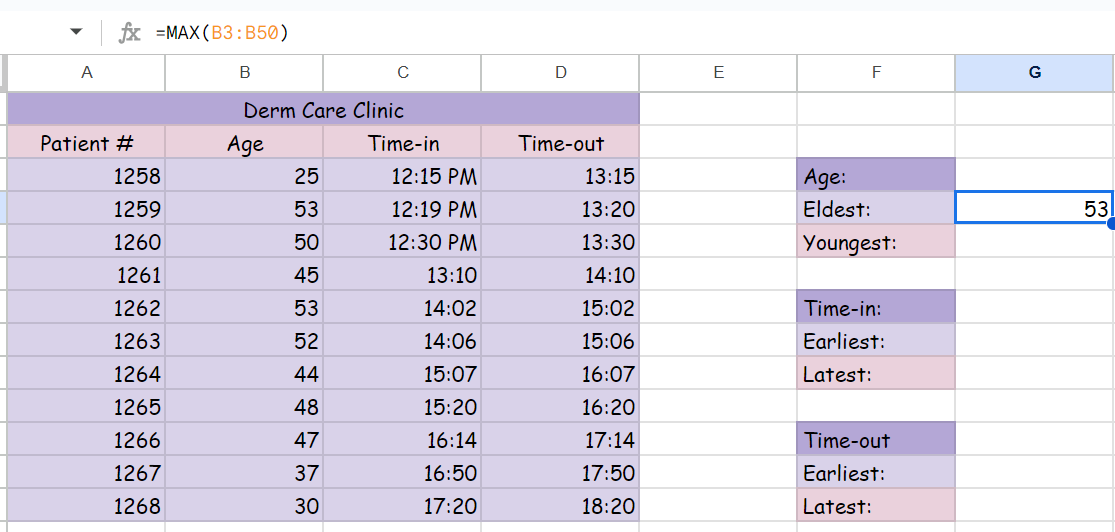Click the Derm Care Clinic title cell

(x=323, y=109)
